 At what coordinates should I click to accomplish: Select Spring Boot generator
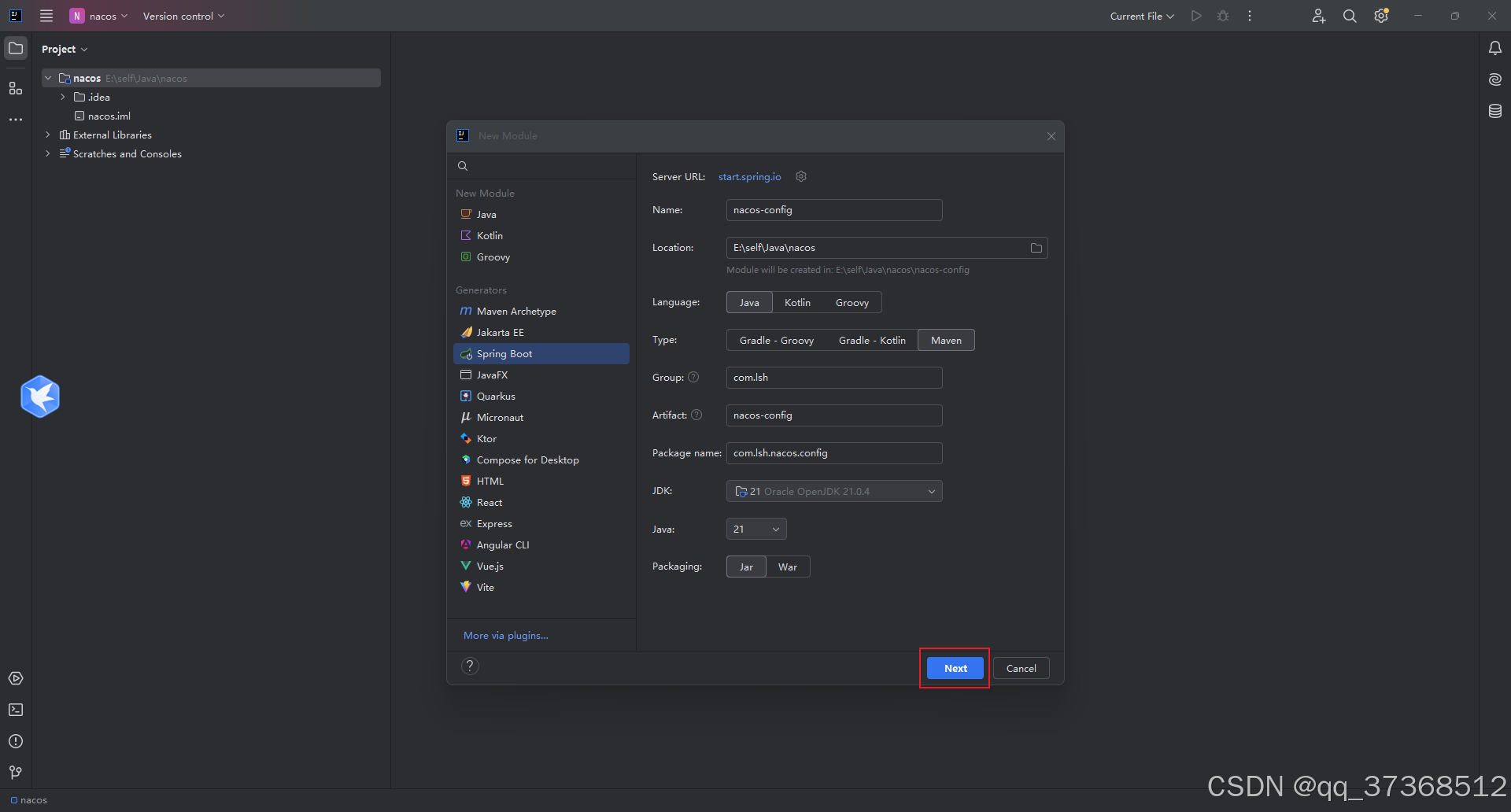pyautogui.click(x=541, y=353)
